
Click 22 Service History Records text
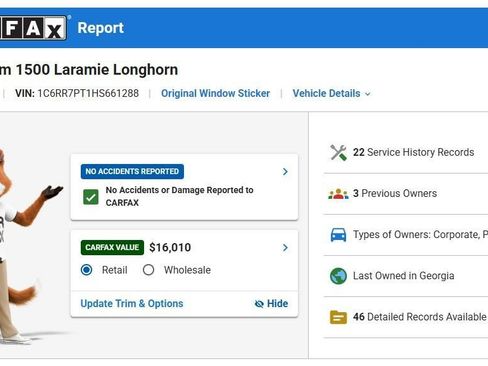tap(413, 152)
